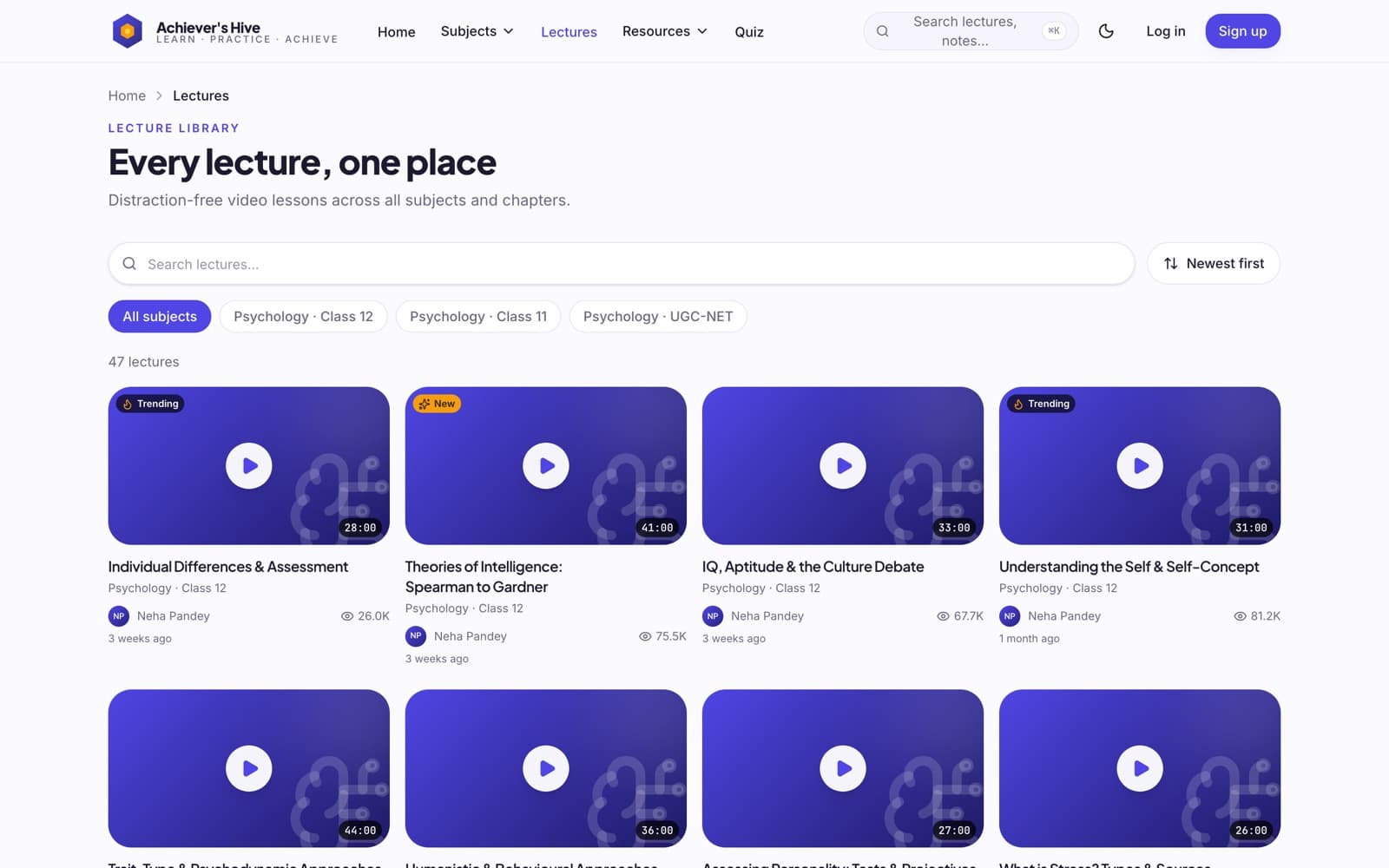Image resolution: width=1389 pixels, height=868 pixels.
Task: Focus the header Search lectures, notes field
Action: (971, 31)
